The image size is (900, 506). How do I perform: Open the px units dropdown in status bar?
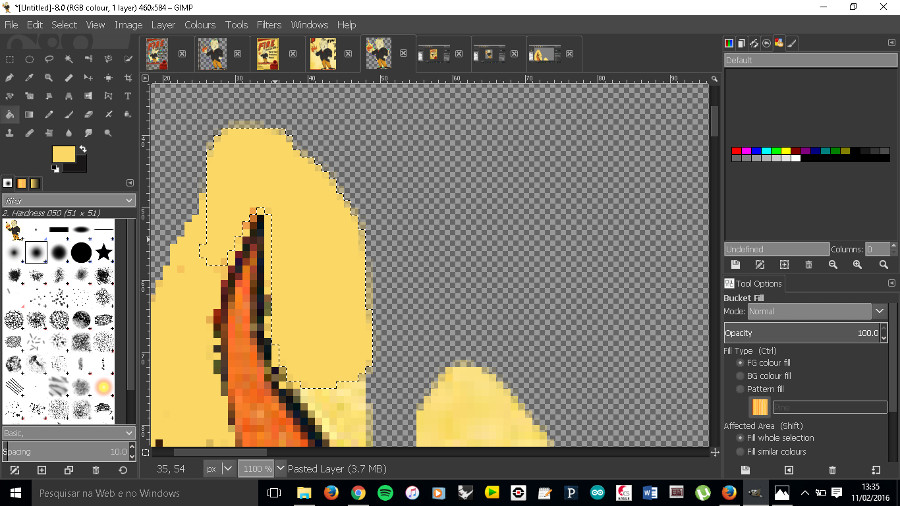click(219, 469)
